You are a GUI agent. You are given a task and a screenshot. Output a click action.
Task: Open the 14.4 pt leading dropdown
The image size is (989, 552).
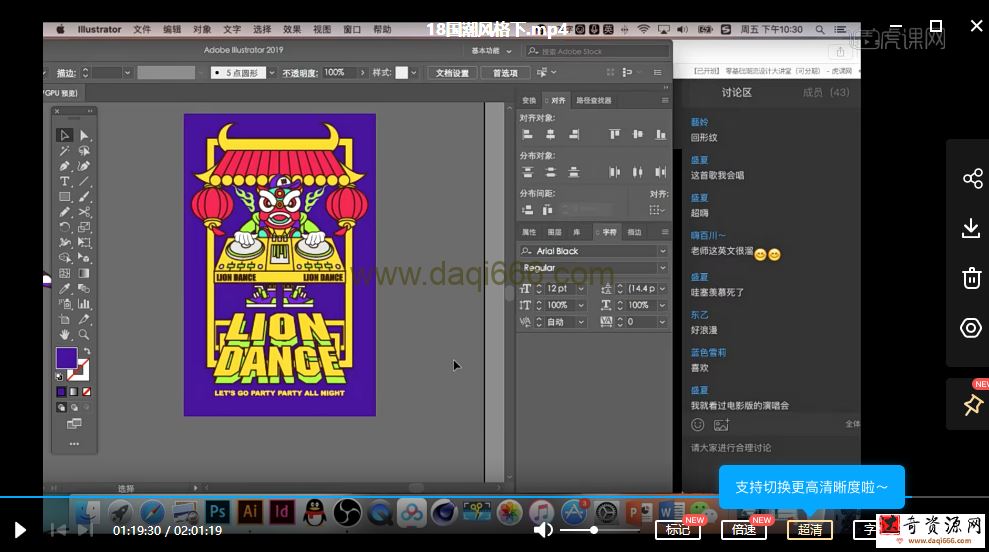click(x=662, y=288)
